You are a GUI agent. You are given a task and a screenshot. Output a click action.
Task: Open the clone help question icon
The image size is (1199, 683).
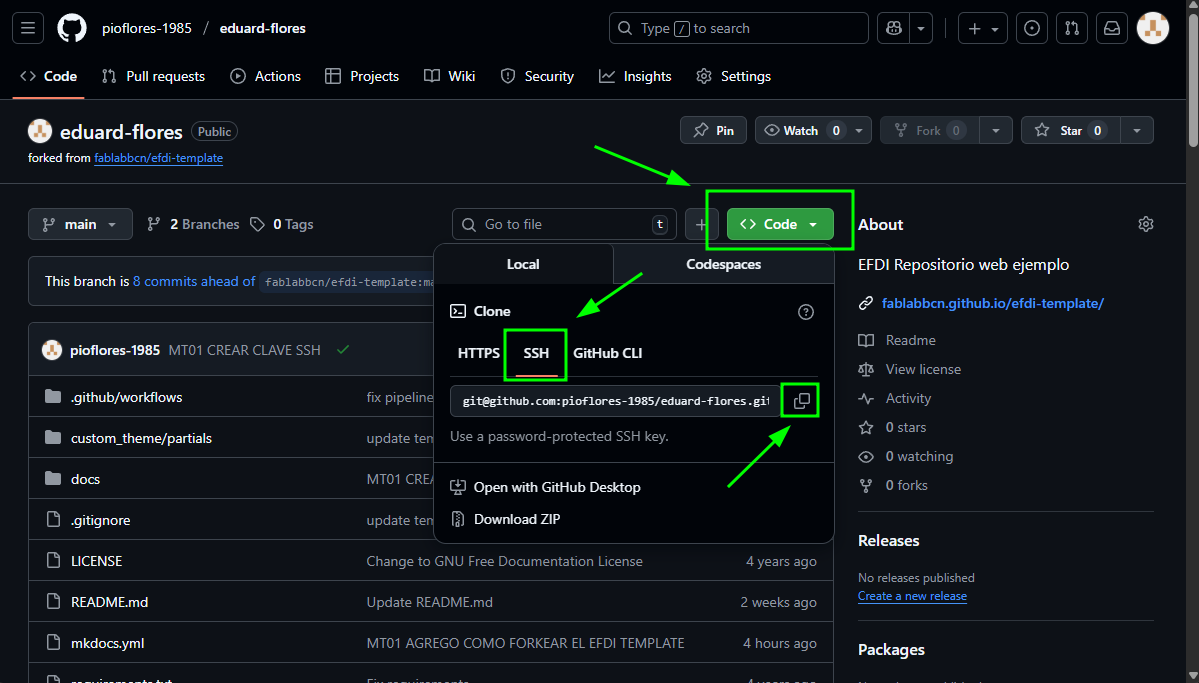click(806, 312)
